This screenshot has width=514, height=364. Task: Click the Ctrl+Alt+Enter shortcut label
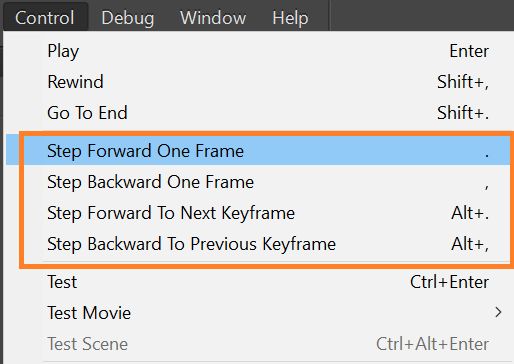pyautogui.click(x=433, y=344)
